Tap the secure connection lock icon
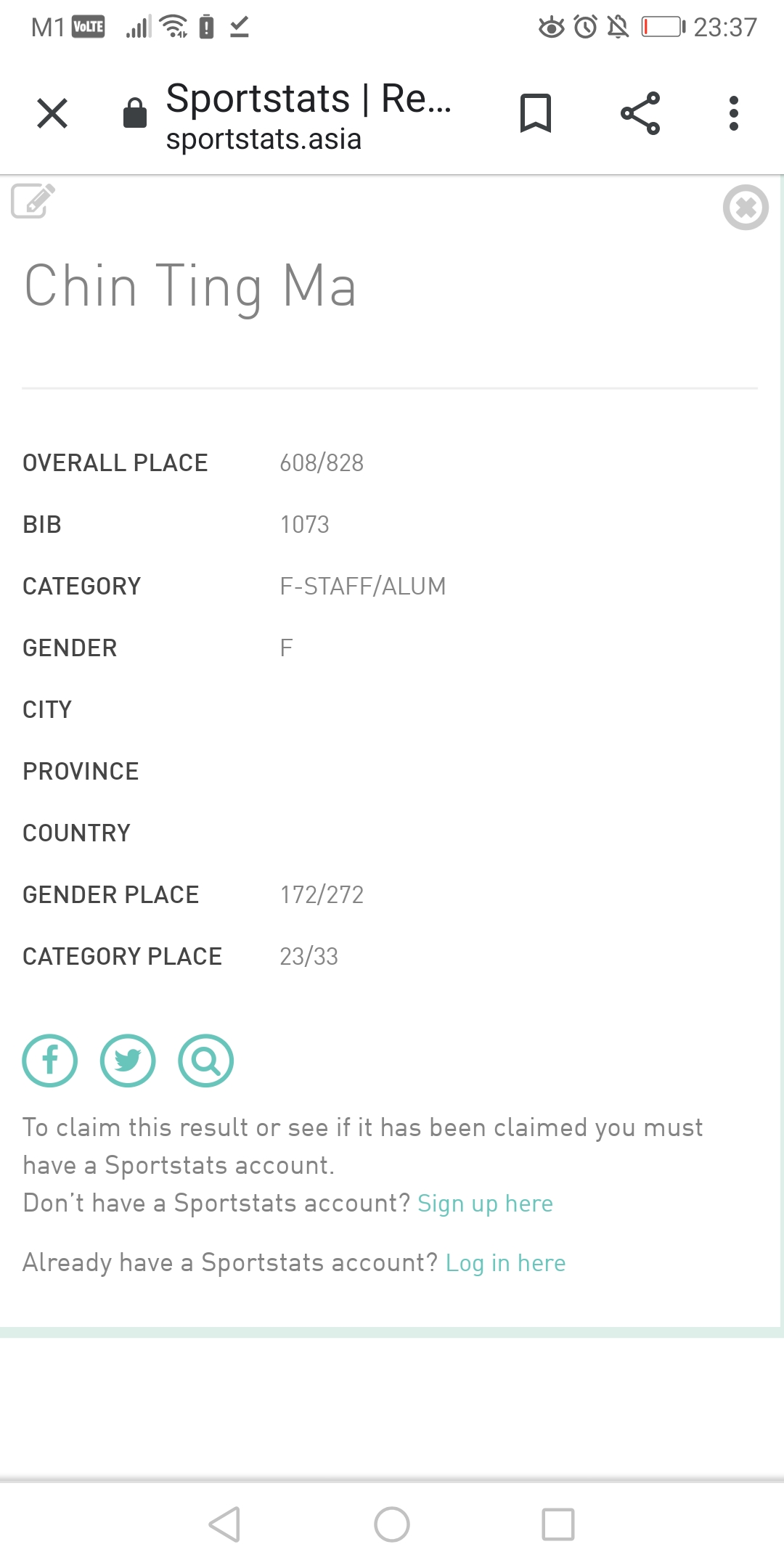 coord(135,113)
